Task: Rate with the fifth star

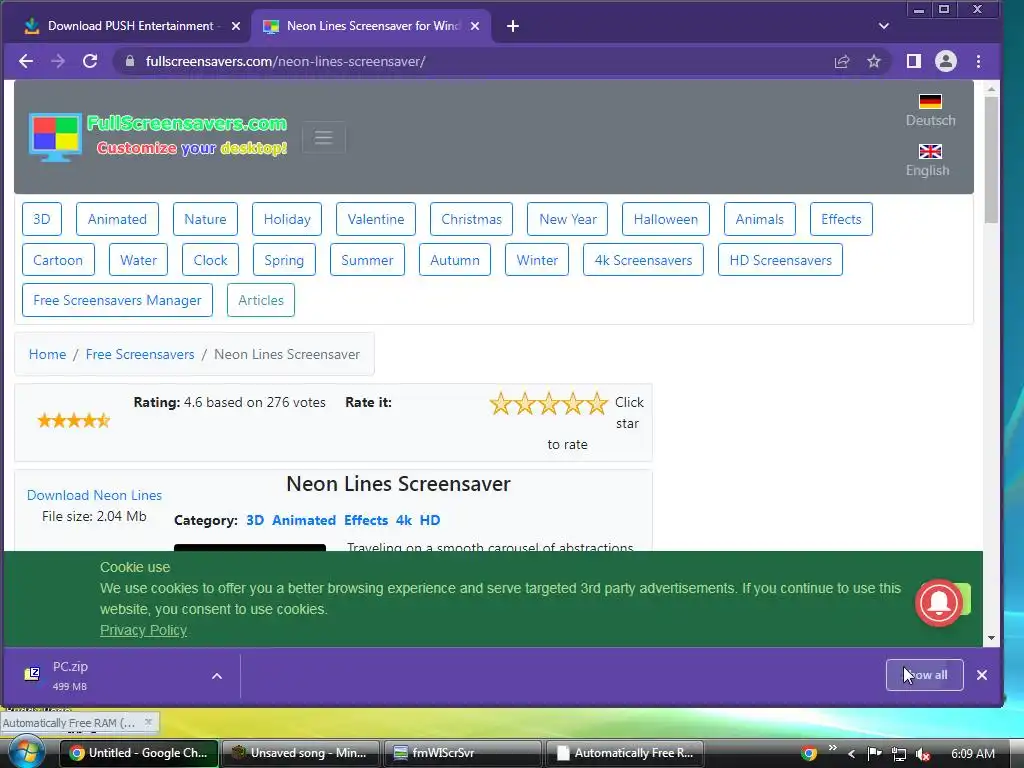Action: point(597,404)
